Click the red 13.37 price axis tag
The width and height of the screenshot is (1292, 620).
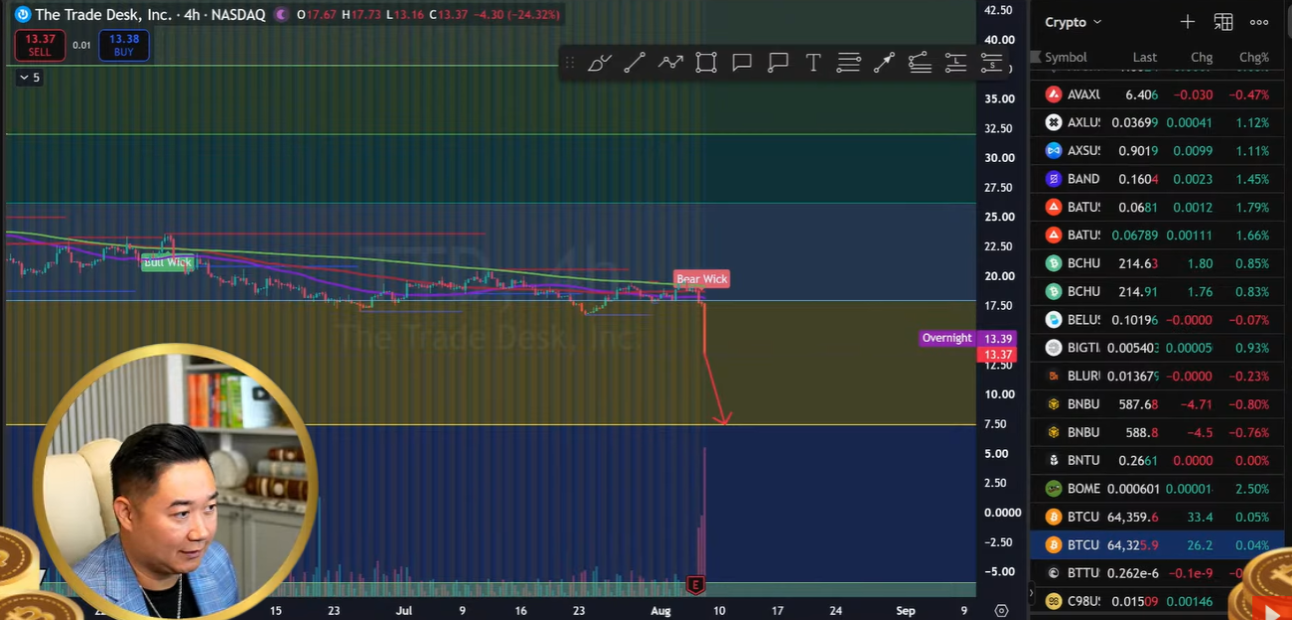point(998,355)
